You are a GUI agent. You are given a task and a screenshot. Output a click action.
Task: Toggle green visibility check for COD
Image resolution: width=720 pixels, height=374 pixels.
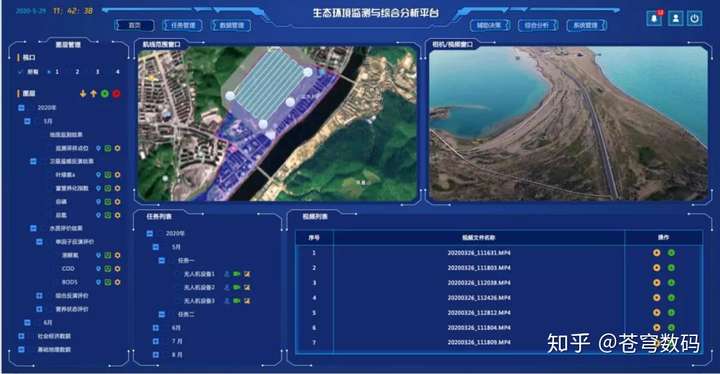point(108,269)
